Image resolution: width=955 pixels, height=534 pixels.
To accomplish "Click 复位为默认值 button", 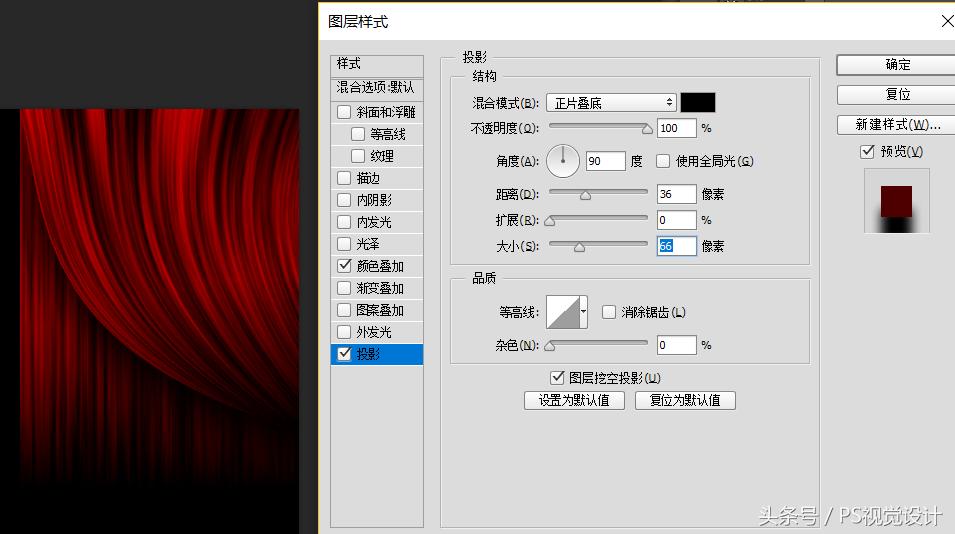I will point(685,401).
